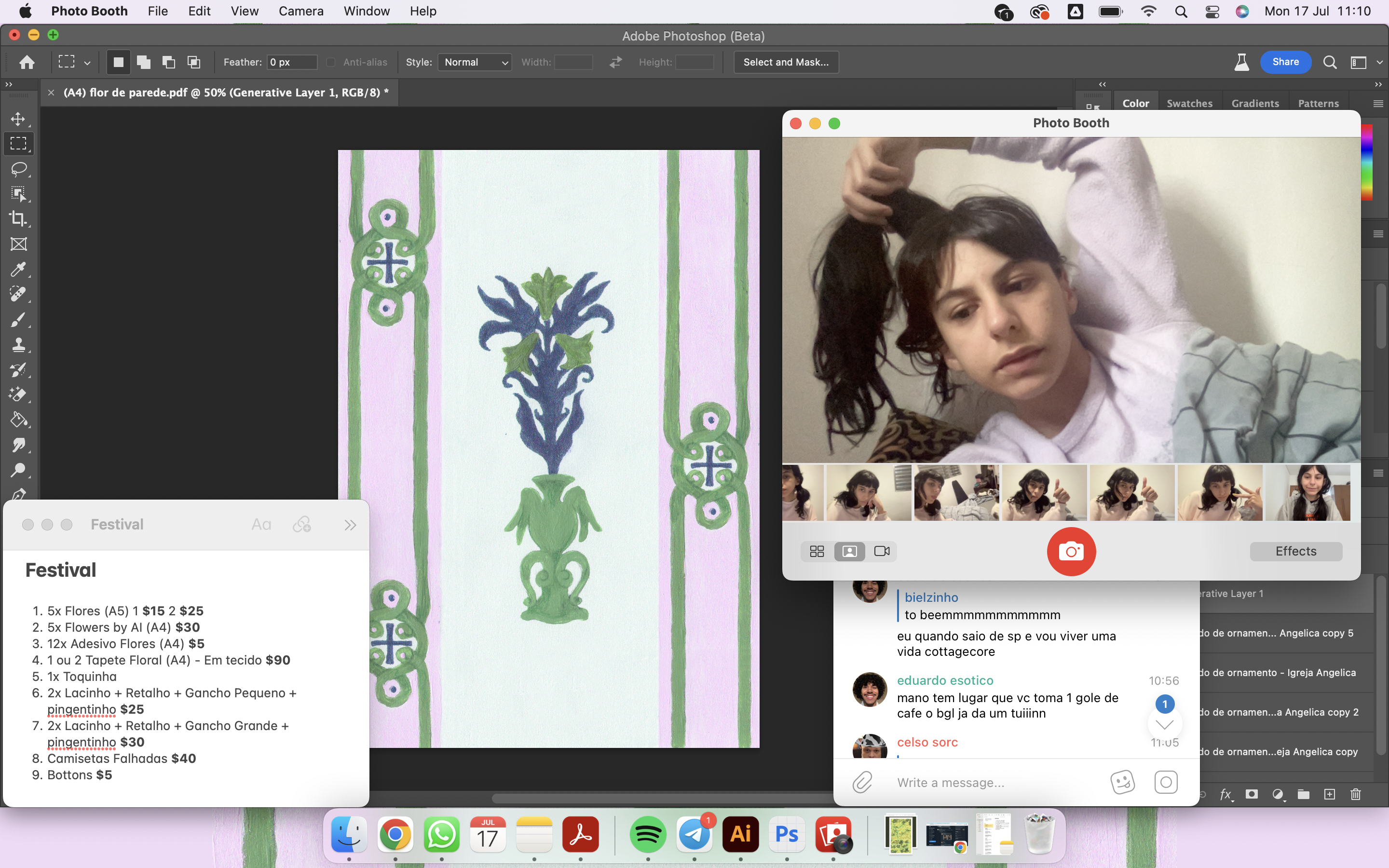The image size is (1389, 868).
Task: Select the Paint Bucket tool
Action: coord(18,420)
